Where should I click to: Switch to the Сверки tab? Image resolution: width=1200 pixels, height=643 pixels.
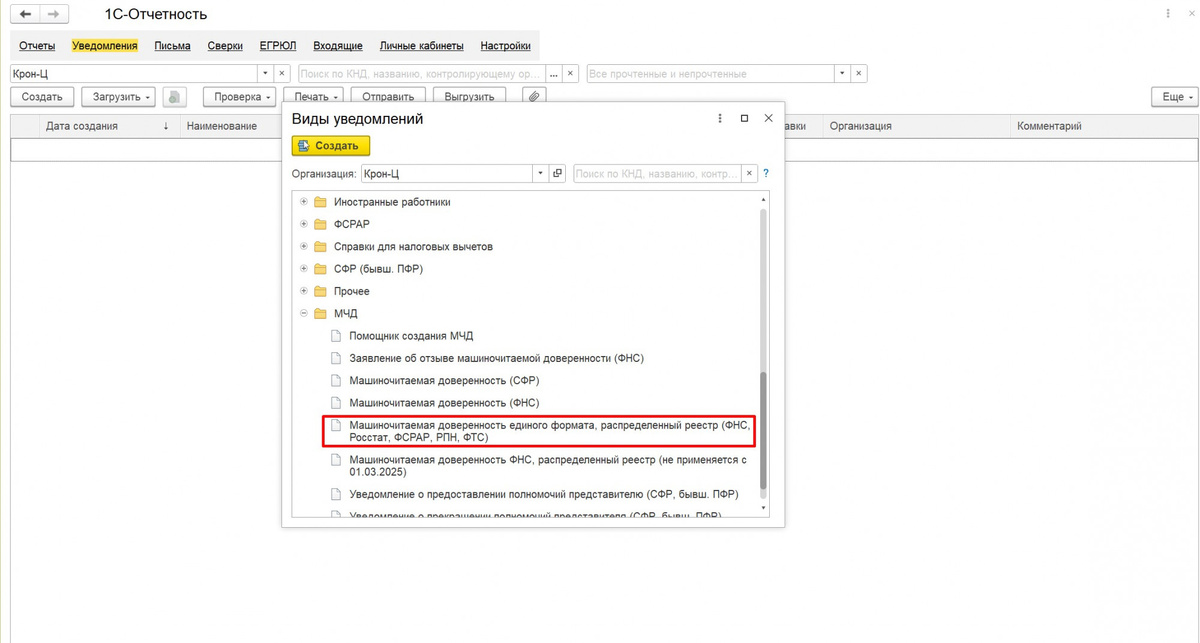tap(225, 46)
